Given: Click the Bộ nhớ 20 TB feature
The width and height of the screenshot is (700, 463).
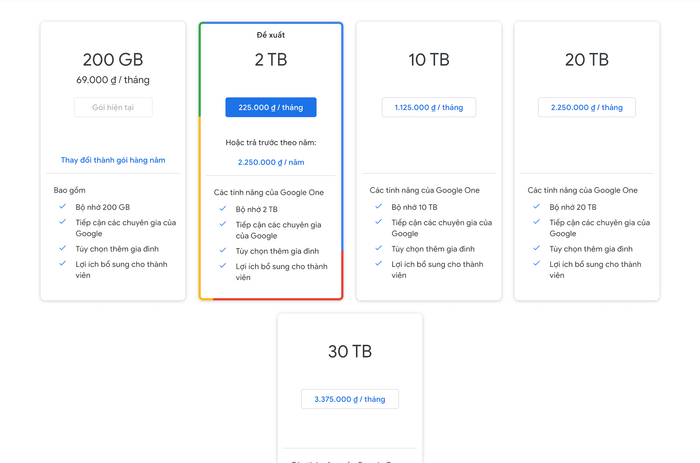Looking at the screenshot, I should (x=573, y=207).
